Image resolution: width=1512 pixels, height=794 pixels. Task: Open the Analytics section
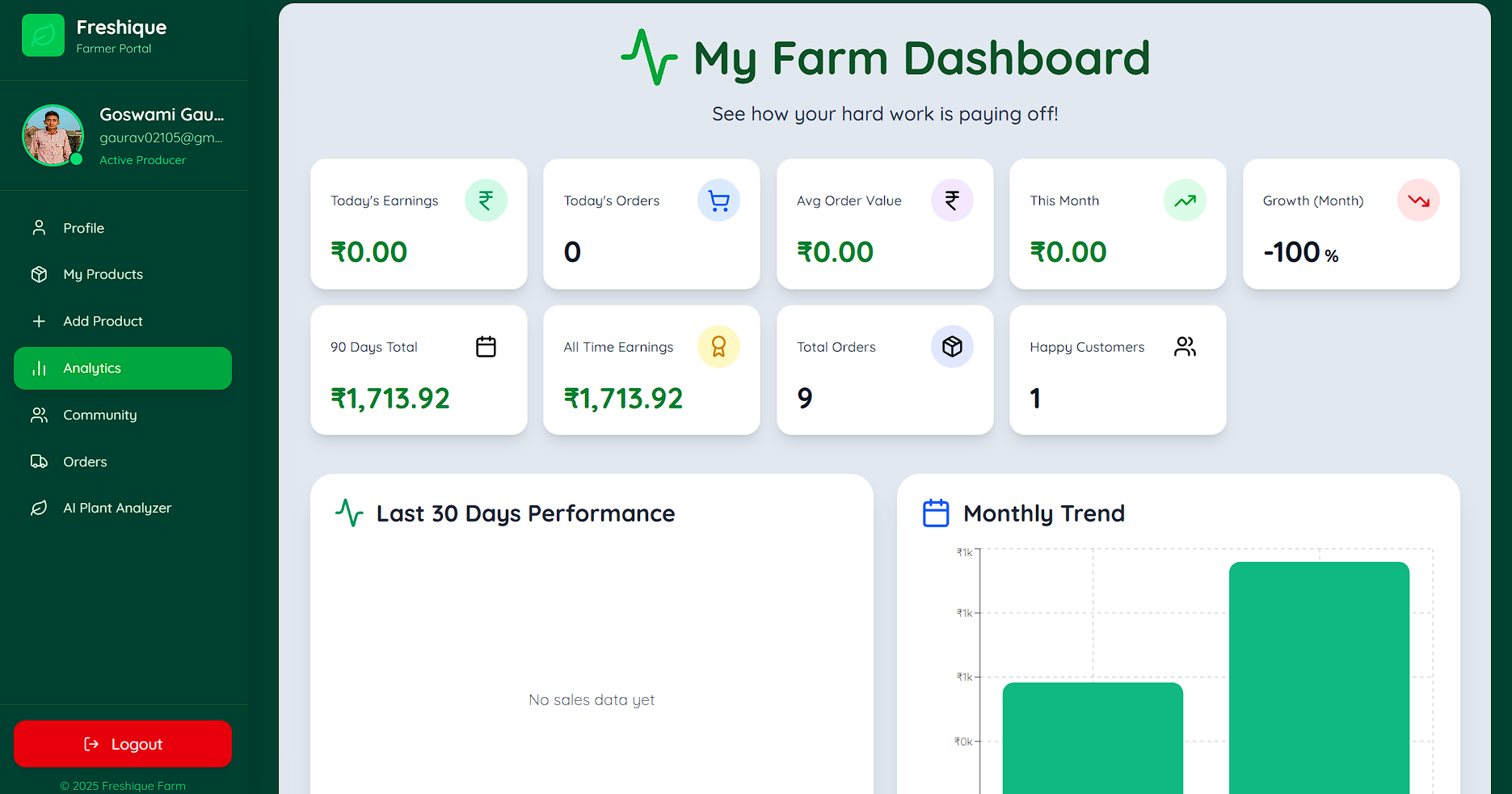click(x=123, y=368)
